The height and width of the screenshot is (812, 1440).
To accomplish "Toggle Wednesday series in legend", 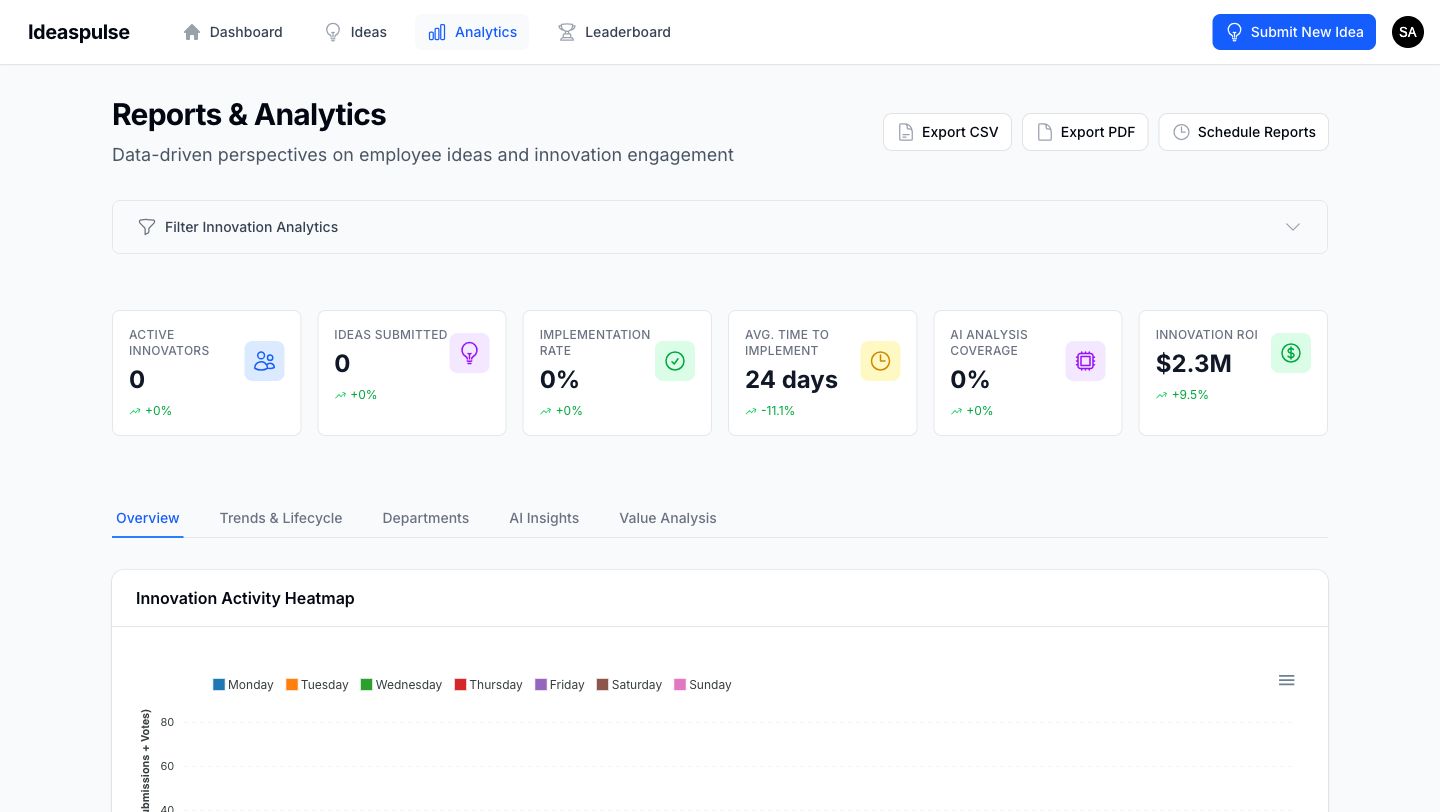I will (401, 685).
